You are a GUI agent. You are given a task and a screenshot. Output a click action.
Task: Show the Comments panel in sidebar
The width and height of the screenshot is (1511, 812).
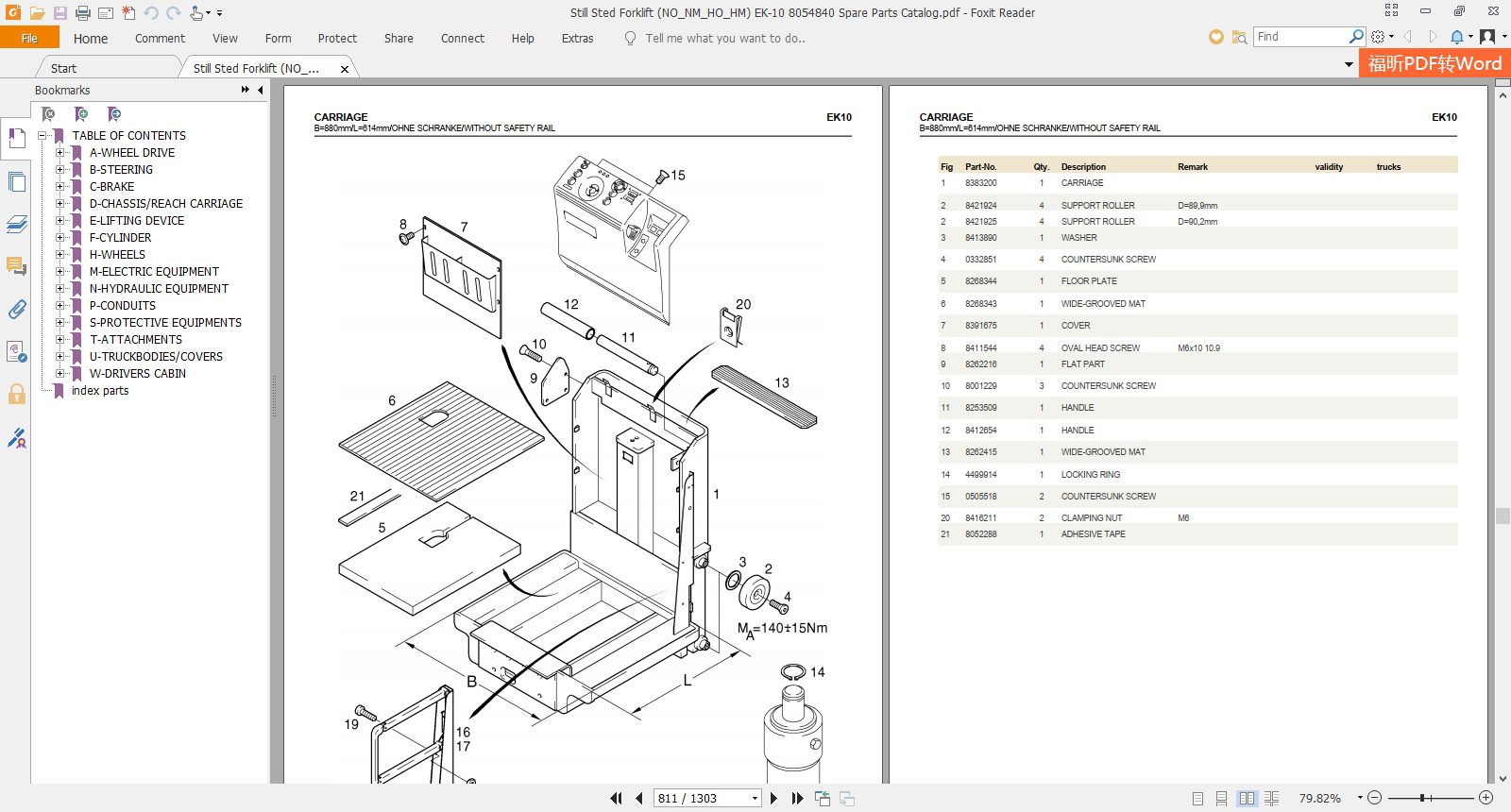[x=16, y=267]
